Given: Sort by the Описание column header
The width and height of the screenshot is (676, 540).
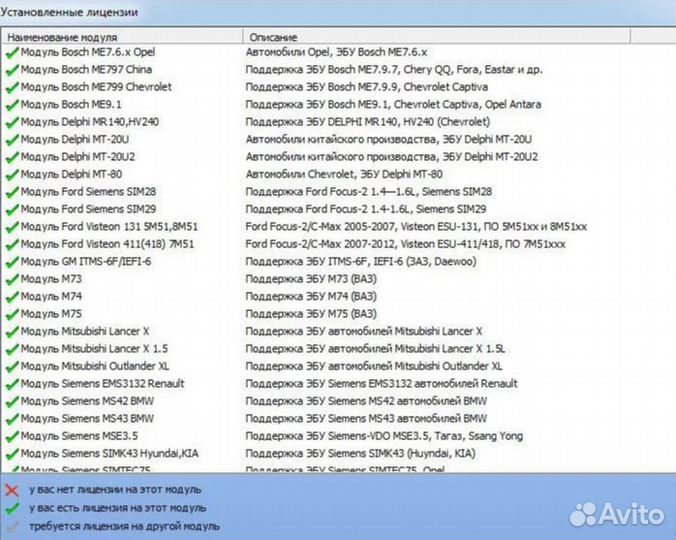Looking at the screenshot, I should coord(436,37).
